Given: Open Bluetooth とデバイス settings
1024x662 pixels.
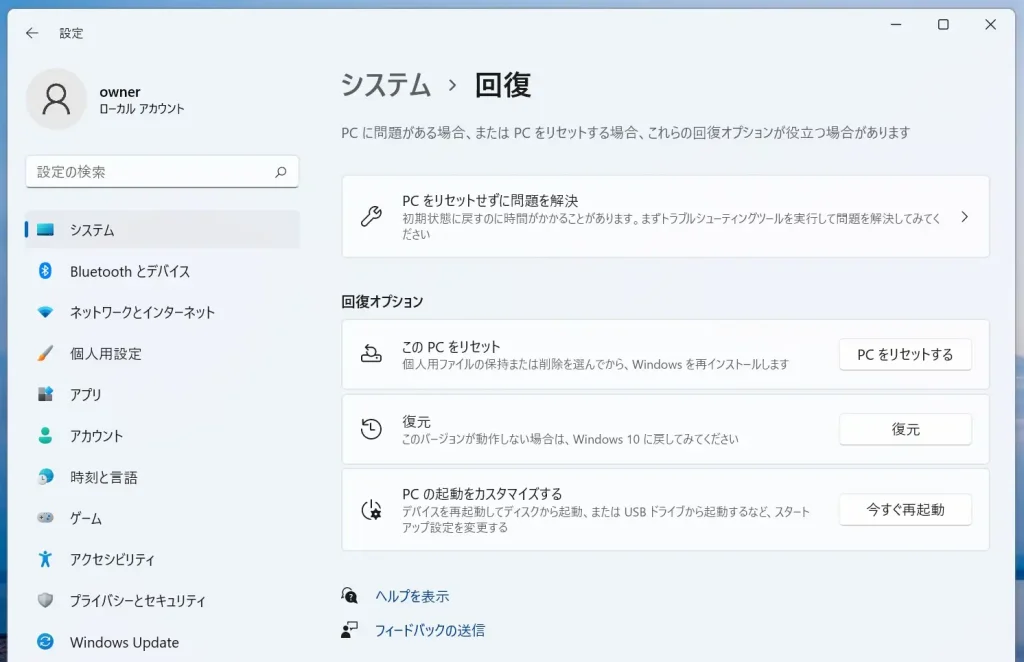Looking at the screenshot, I should point(129,271).
